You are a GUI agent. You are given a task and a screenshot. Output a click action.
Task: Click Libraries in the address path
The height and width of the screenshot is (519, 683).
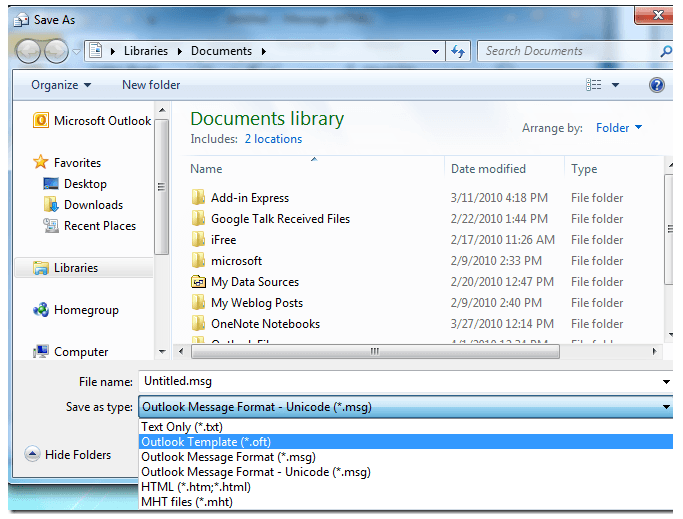point(145,51)
